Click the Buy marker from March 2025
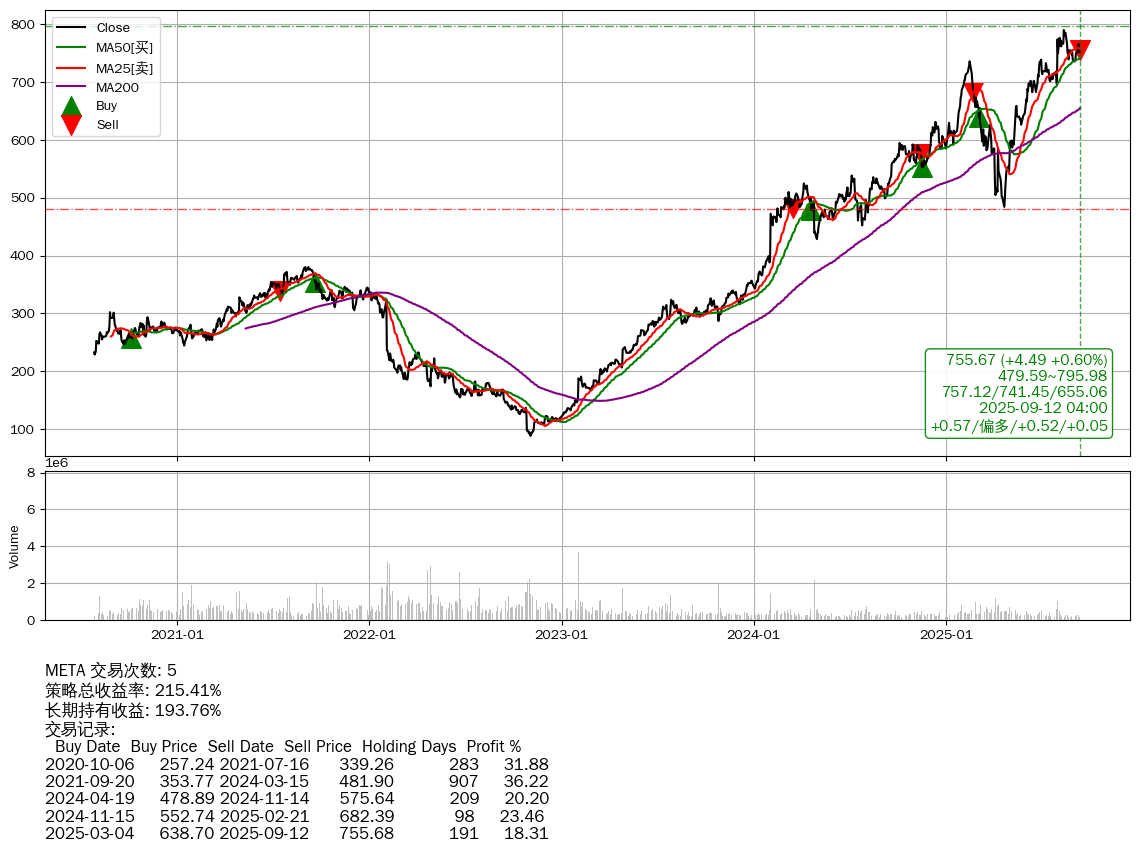The image size is (1139, 852). pyautogui.click(x=979, y=118)
